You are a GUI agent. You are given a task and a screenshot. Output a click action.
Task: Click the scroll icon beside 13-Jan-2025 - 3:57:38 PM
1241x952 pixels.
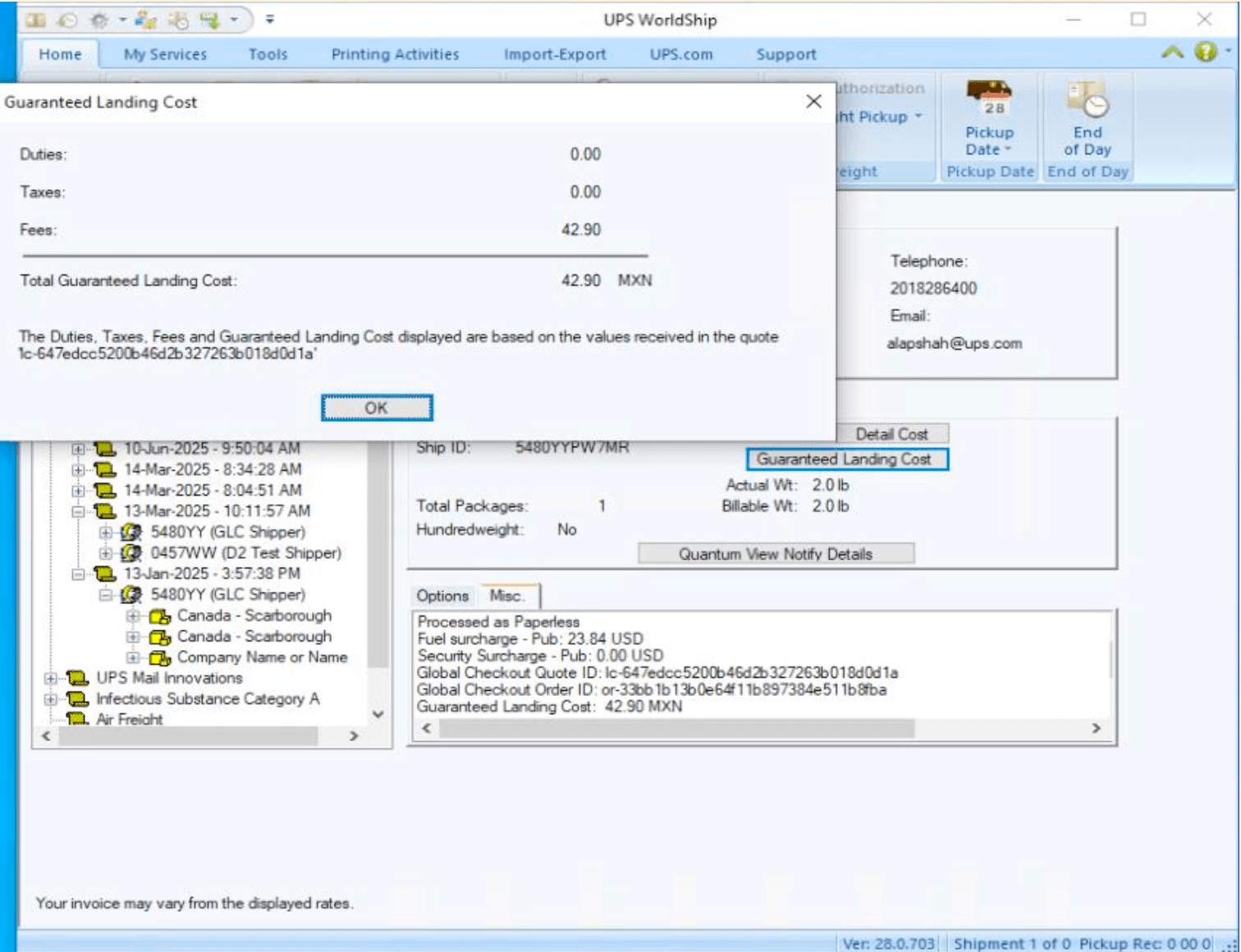(x=104, y=573)
